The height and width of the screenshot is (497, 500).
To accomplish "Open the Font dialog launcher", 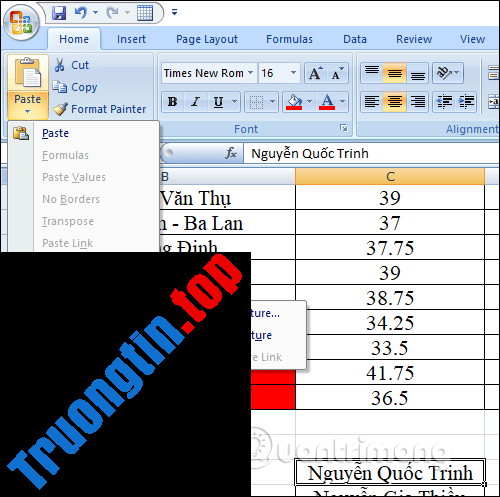I will click(x=344, y=128).
